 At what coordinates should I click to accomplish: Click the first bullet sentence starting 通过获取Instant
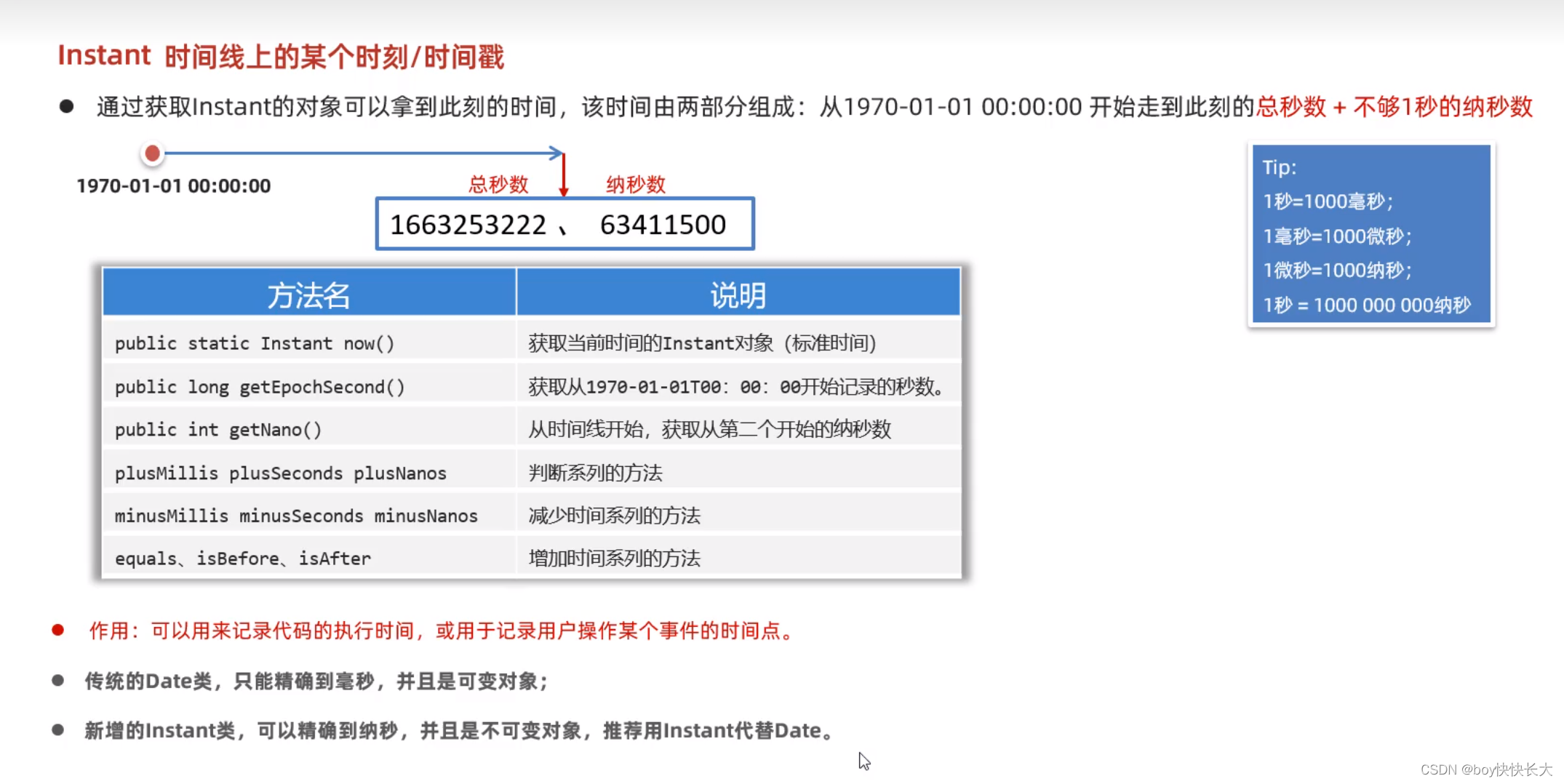(x=815, y=108)
